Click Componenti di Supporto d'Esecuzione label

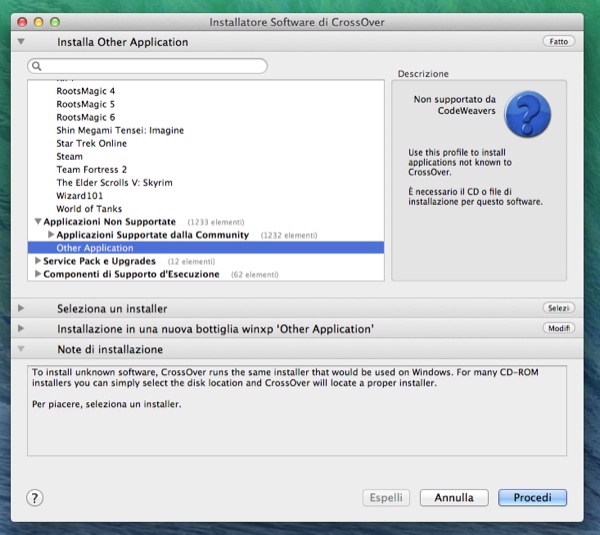point(131,274)
